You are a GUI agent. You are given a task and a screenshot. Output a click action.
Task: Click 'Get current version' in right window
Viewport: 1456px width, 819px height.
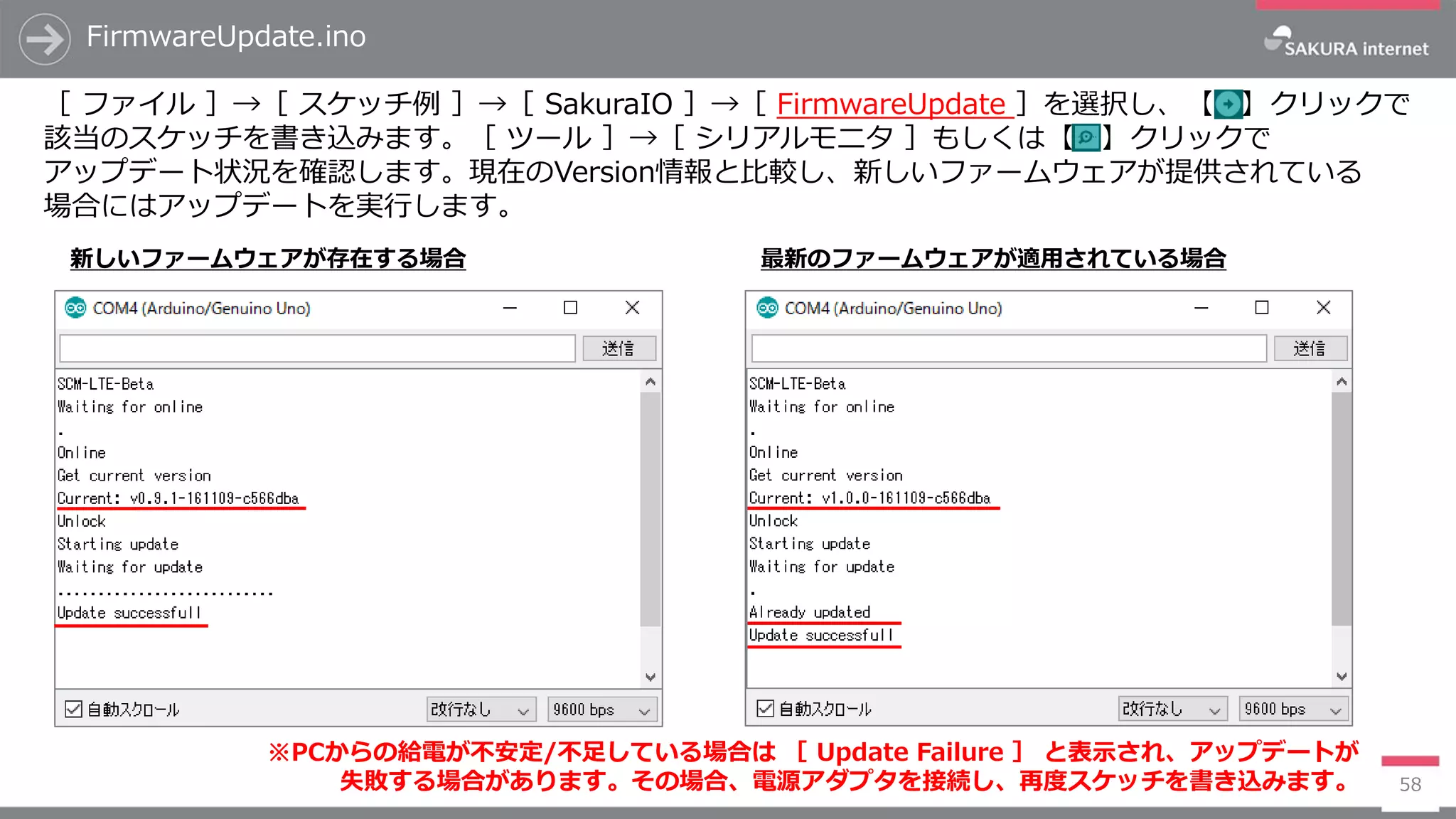(x=826, y=475)
